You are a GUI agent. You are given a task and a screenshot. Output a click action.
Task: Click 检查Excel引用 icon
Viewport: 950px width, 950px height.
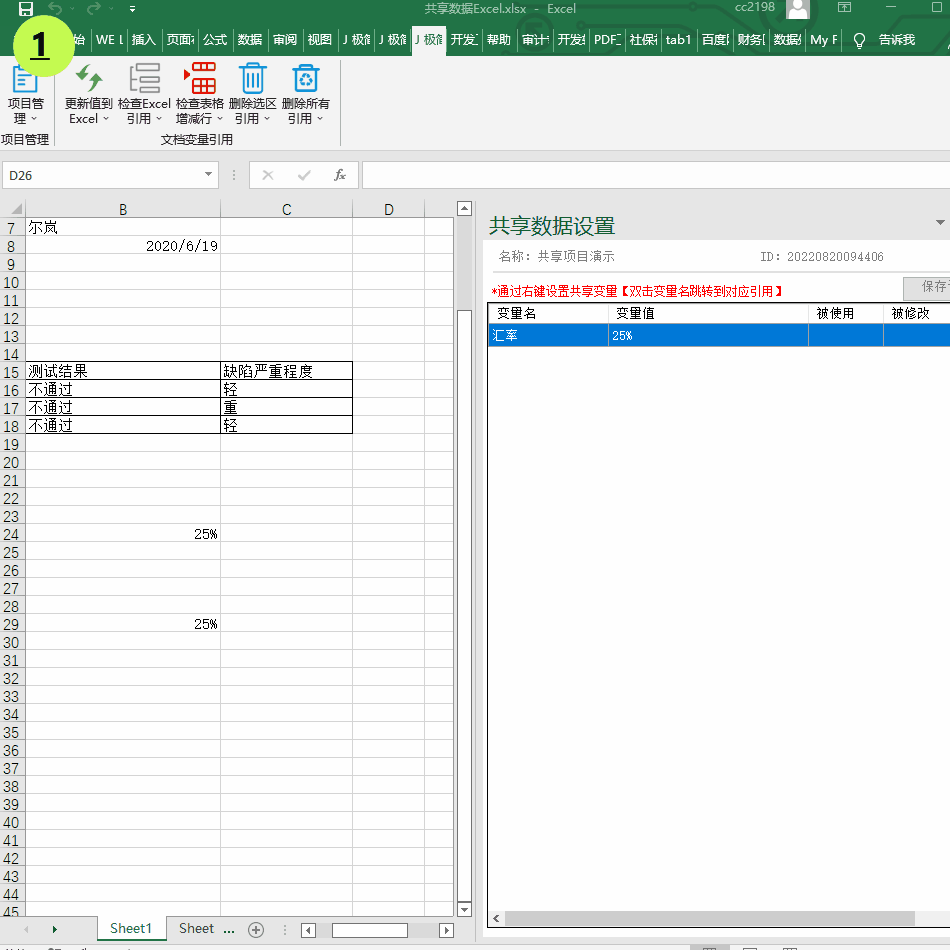click(145, 78)
